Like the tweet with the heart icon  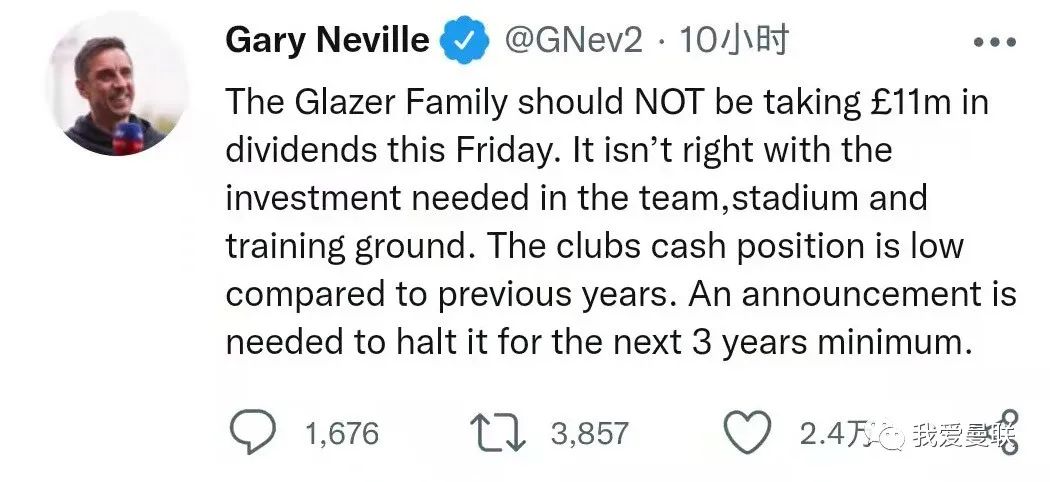(x=745, y=432)
